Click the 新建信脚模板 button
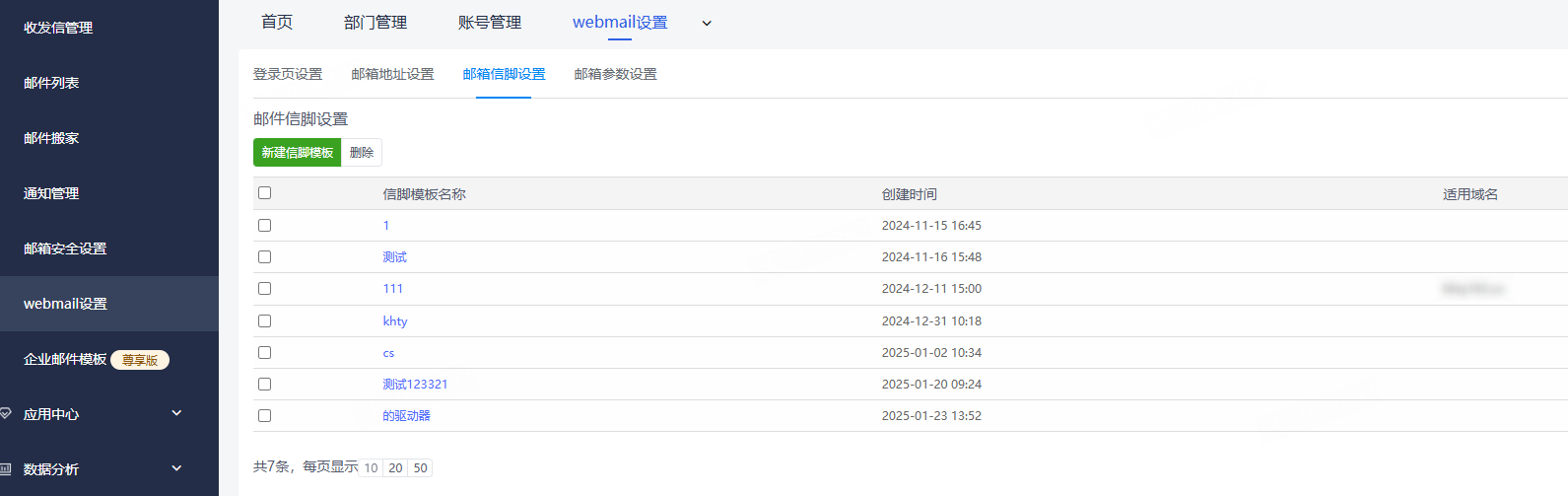The image size is (1568, 496). coord(298,153)
